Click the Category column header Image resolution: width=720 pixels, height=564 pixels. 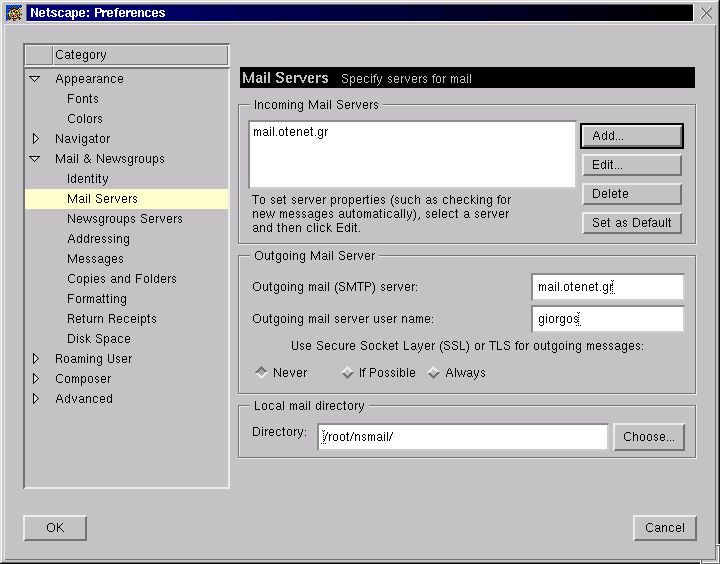(140, 55)
